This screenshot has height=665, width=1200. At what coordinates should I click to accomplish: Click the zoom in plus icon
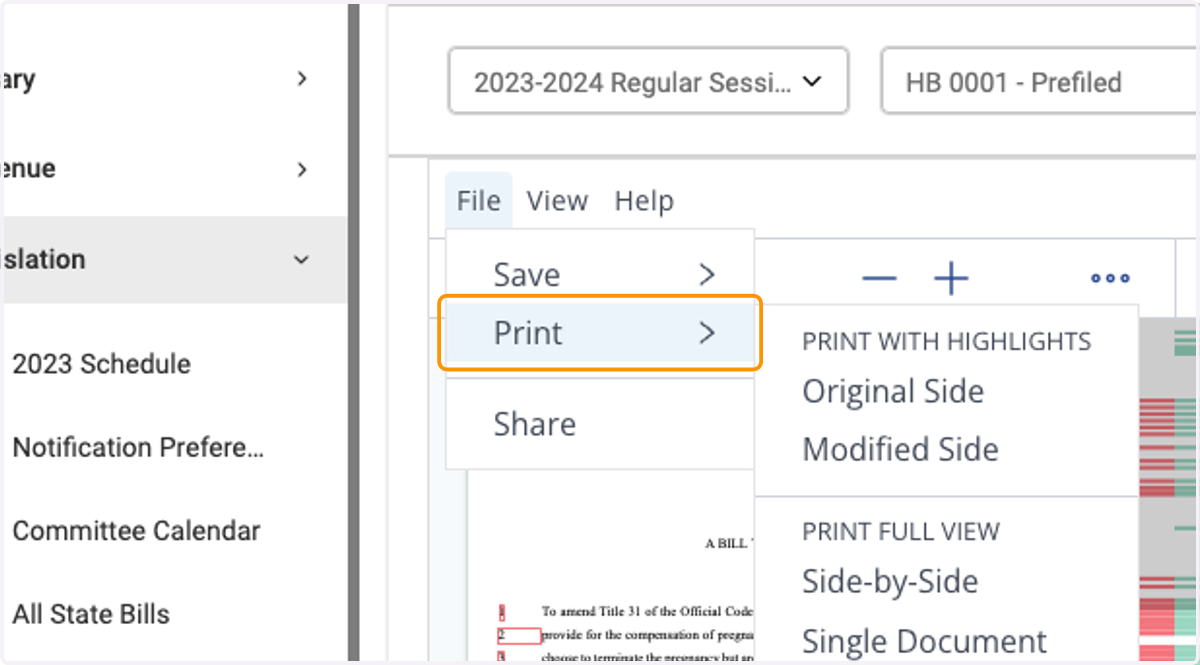click(x=951, y=279)
